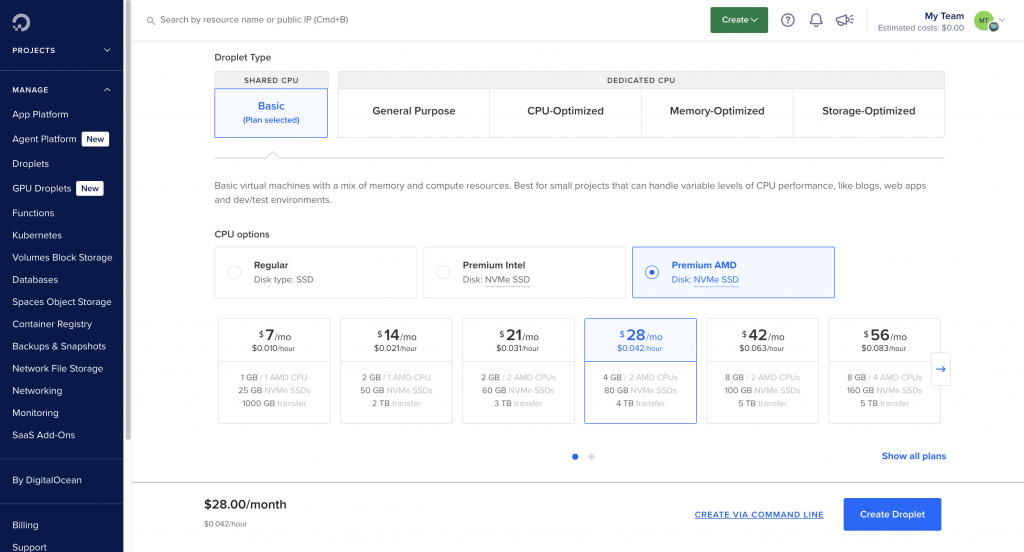The height and width of the screenshot is (552, 1024).
Task: Open the notifications bell icon
Action: pyautogui.click(x=816, y=20)
